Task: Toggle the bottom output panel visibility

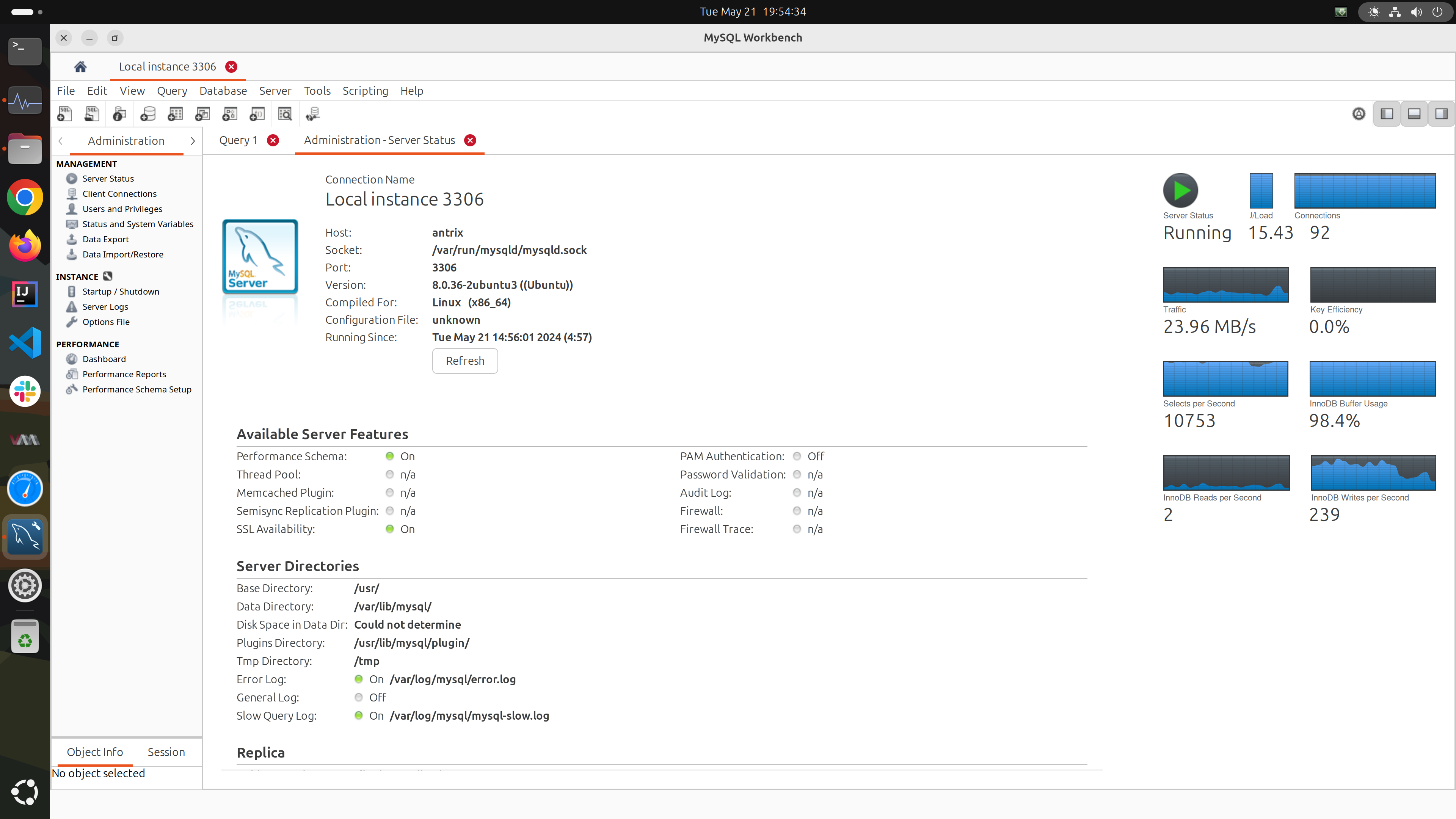Action: coord(1414,114)
